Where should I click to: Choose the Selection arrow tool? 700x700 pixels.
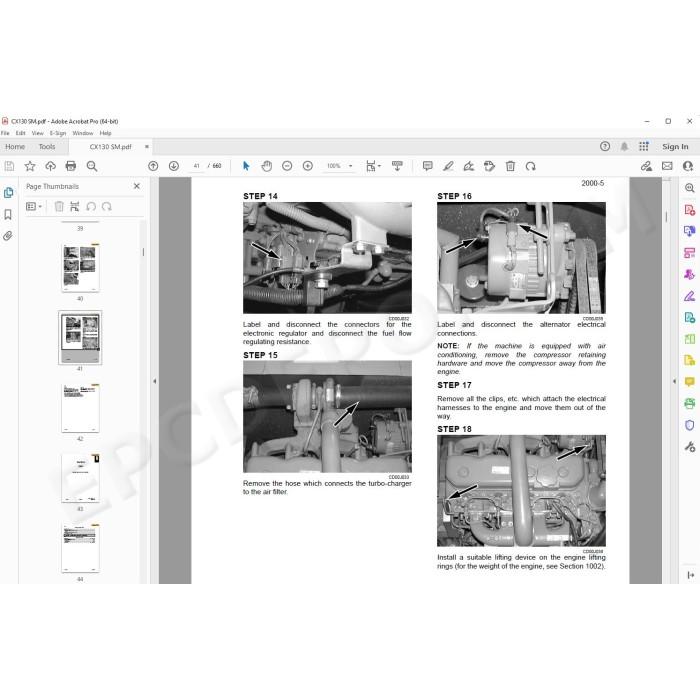246,166
